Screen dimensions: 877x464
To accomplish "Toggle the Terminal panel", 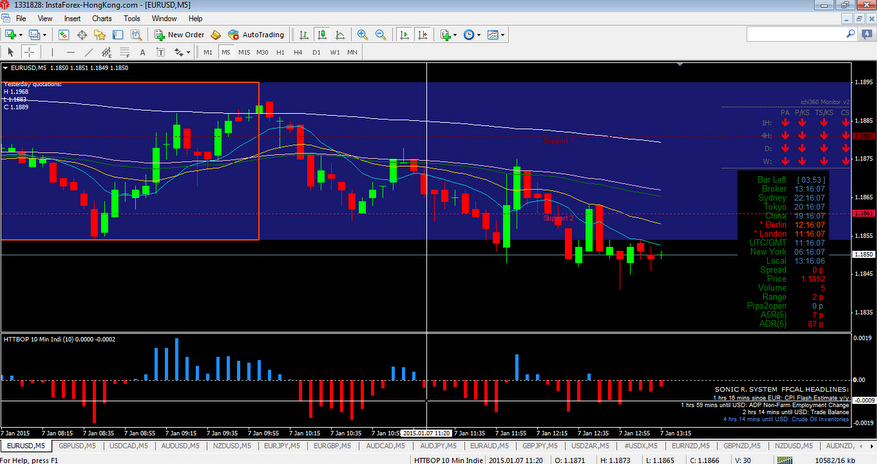I will click(x=117, y=35).
